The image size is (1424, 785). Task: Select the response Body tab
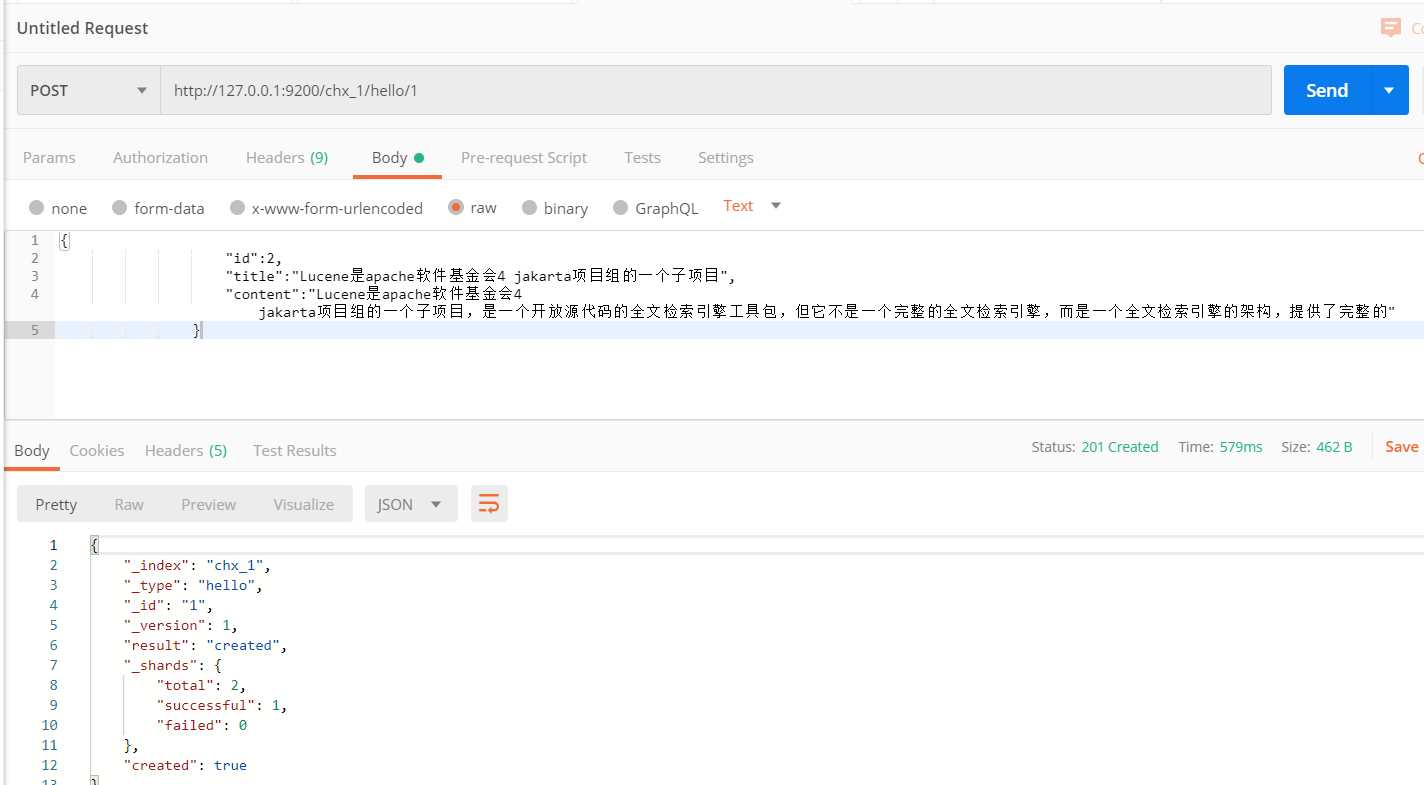tap(32, 450)
